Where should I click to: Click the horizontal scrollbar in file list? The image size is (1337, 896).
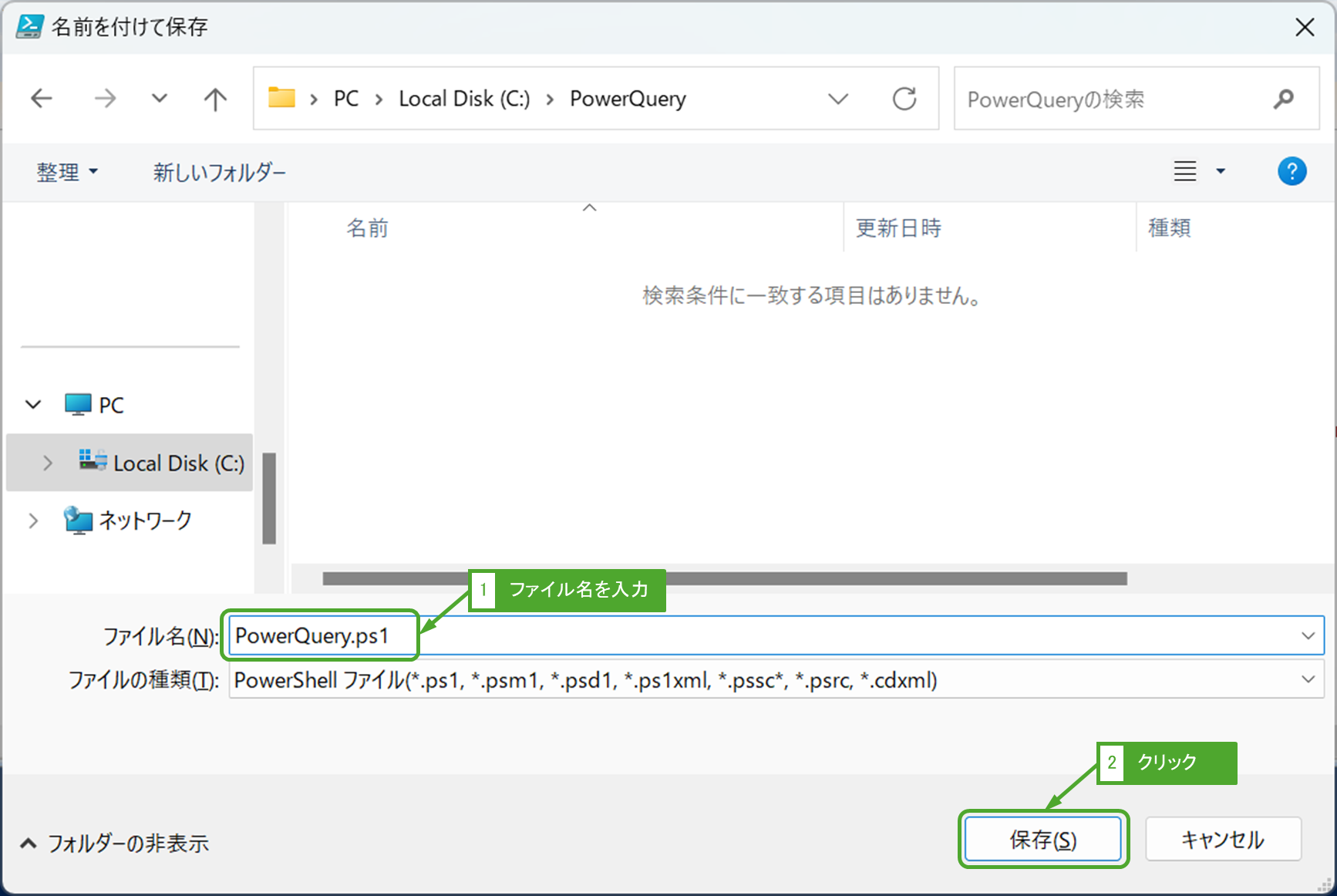coord(848,578)
